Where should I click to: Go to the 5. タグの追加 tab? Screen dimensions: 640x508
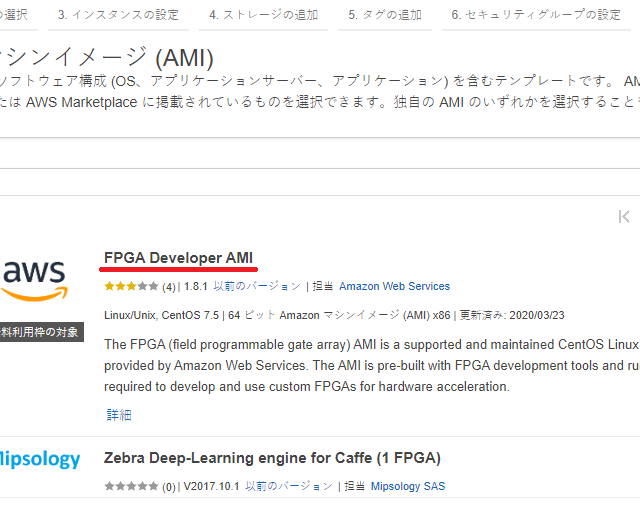pyautogui.click(x=385, y=15)
